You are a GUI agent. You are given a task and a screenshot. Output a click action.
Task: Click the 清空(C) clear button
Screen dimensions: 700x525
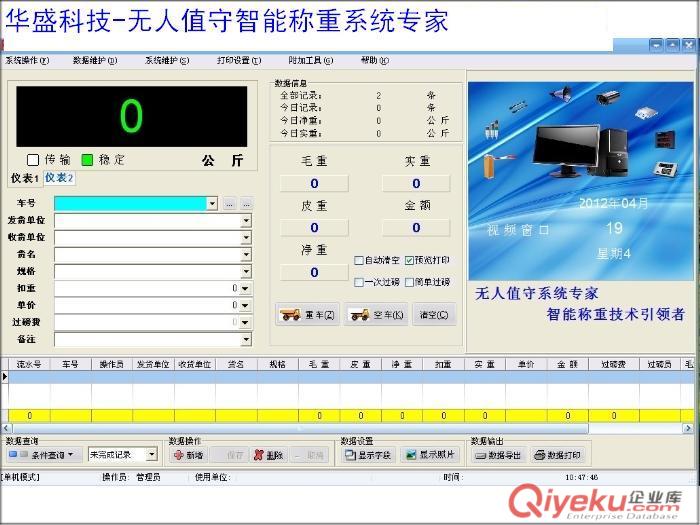[x=434, y=315]
